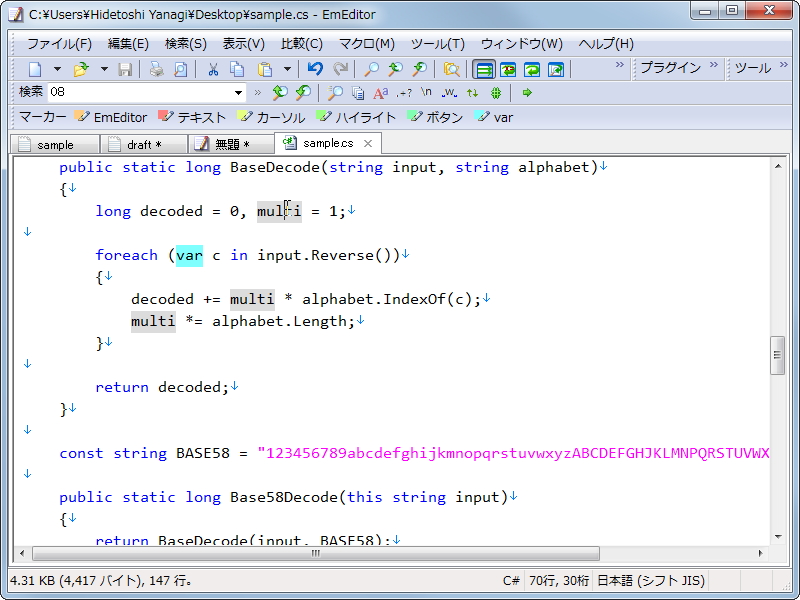Click the 'return decoded;' line text

[x=162, y=387]
